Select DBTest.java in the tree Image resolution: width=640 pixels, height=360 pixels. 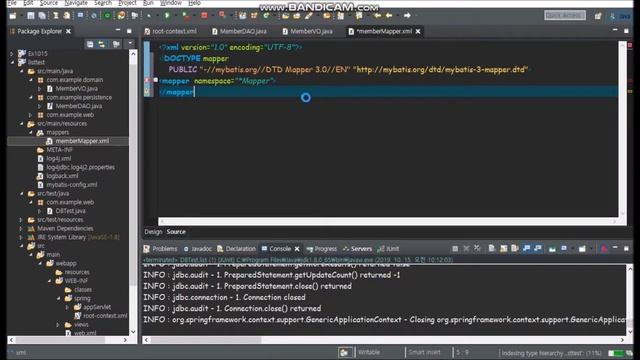coord(70,211)
